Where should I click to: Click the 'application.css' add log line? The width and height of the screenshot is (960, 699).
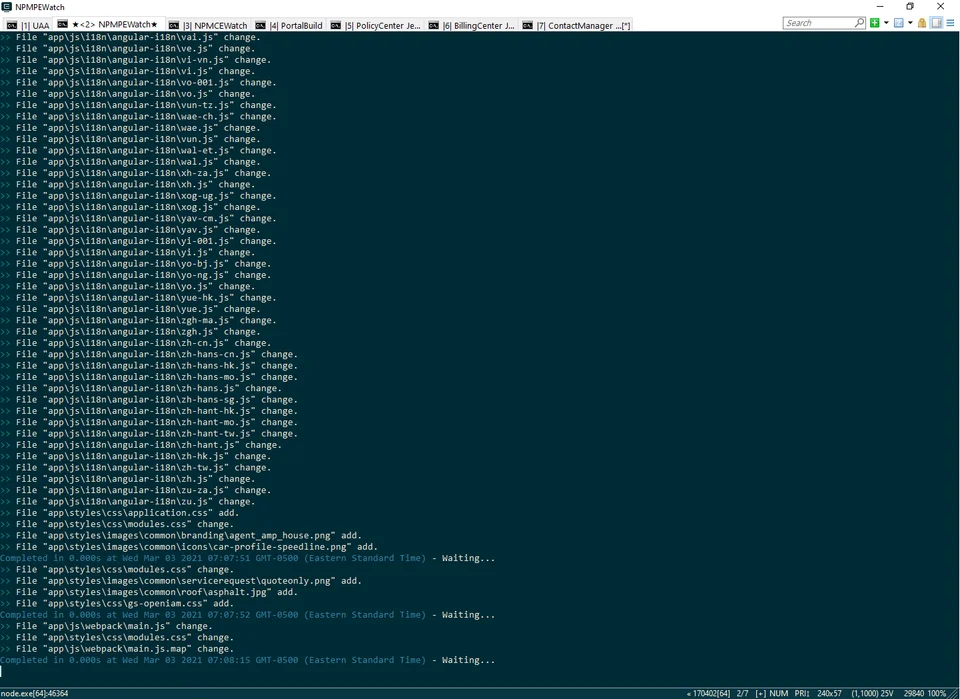119,513
